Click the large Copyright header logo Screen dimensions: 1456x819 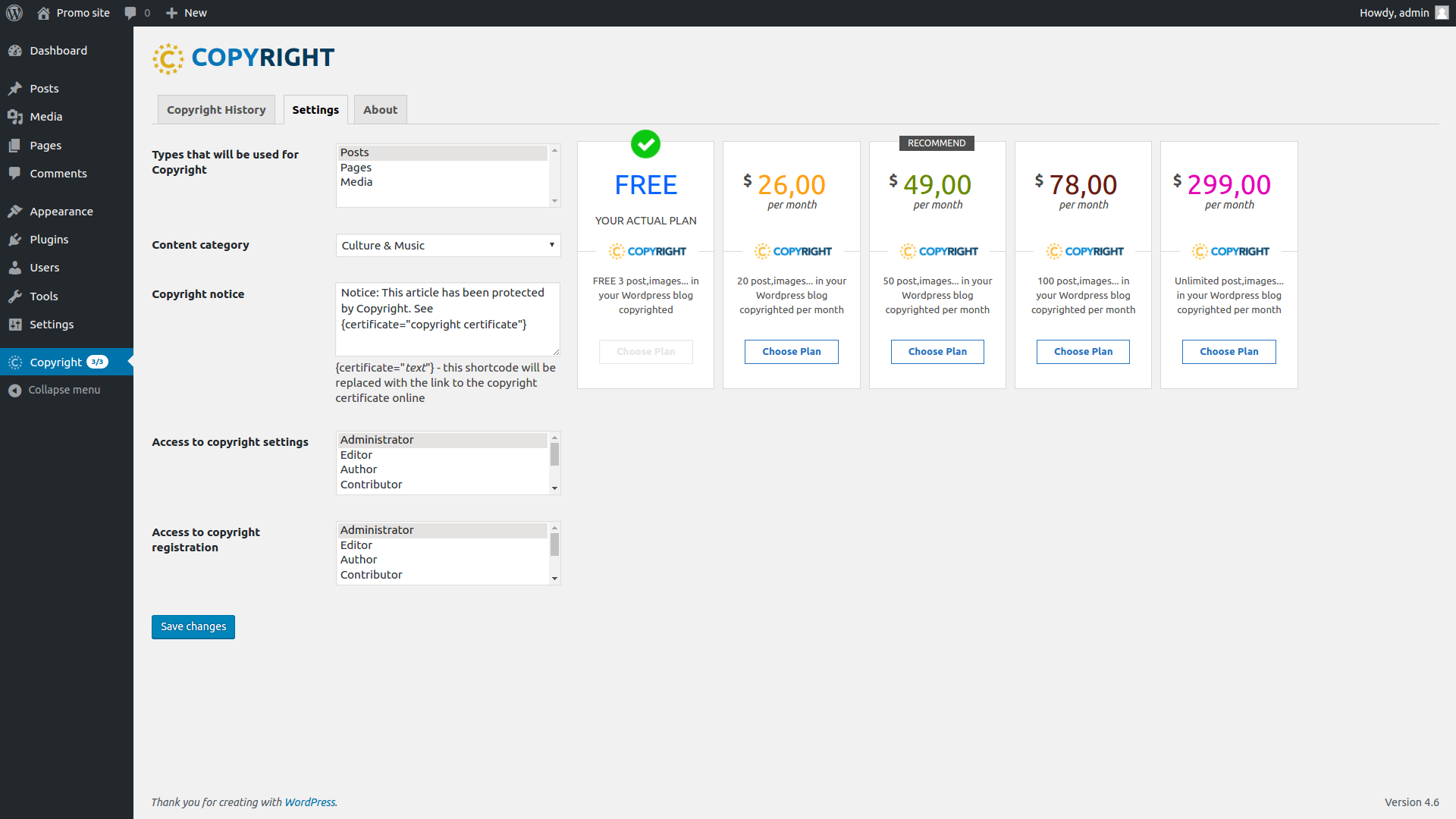(243, 58)
